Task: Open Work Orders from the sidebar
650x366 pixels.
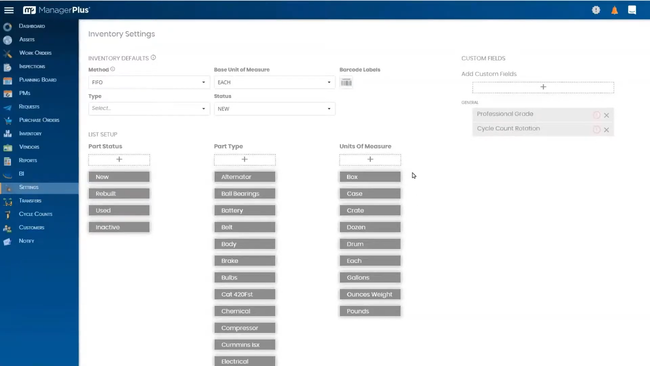Action: (x=35, y=53)
